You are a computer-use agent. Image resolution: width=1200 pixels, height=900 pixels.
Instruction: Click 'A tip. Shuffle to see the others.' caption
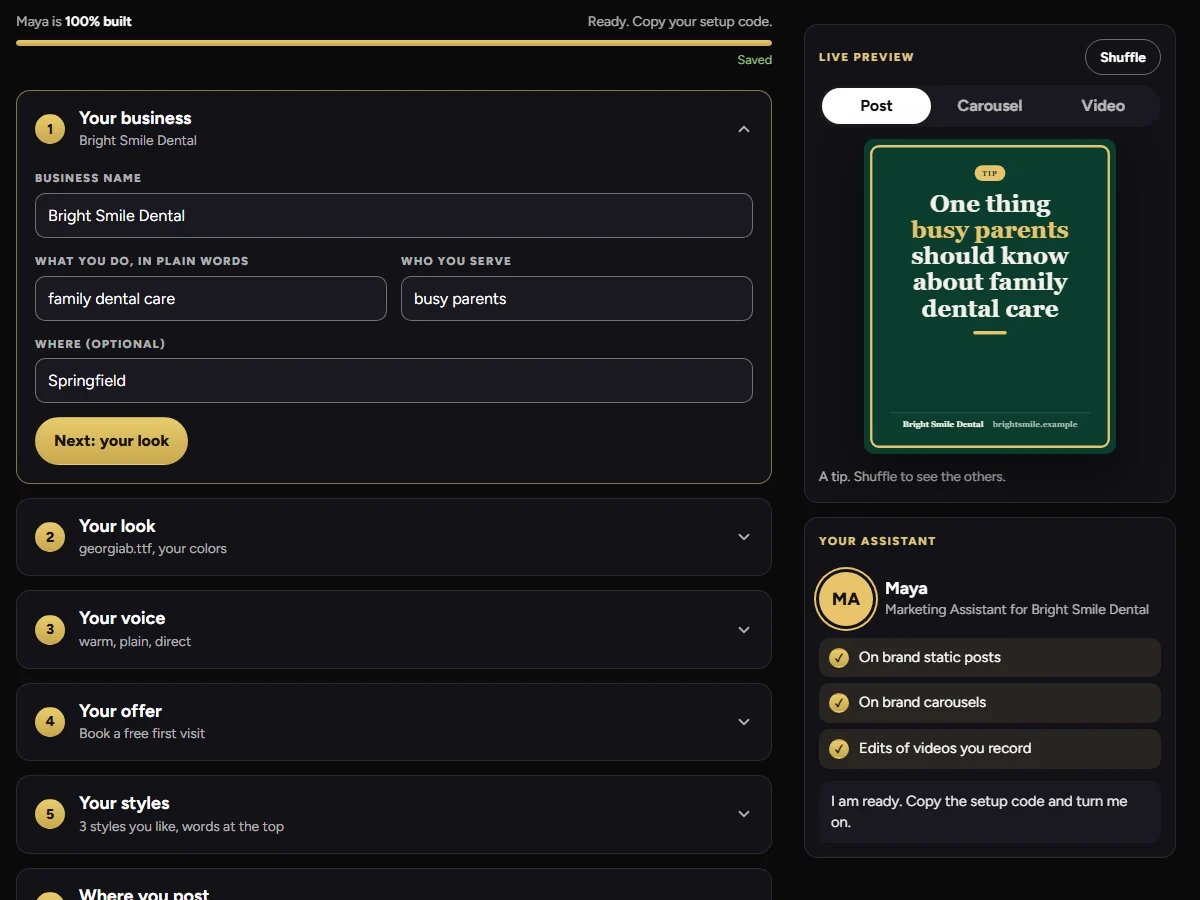pyautogui.click(x=912, y=477)
